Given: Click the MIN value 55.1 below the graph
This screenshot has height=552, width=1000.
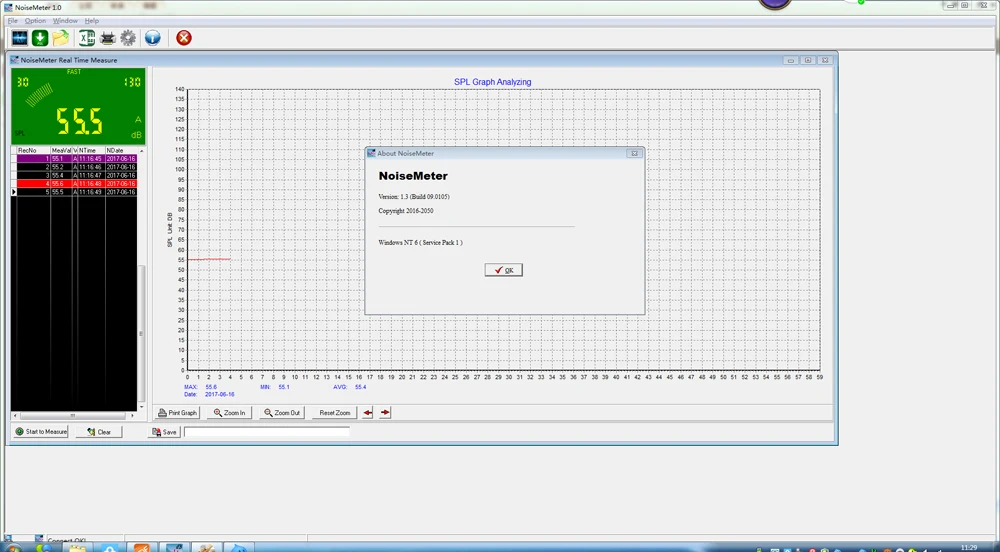Looking at the screenshot, I should [284, 387].
